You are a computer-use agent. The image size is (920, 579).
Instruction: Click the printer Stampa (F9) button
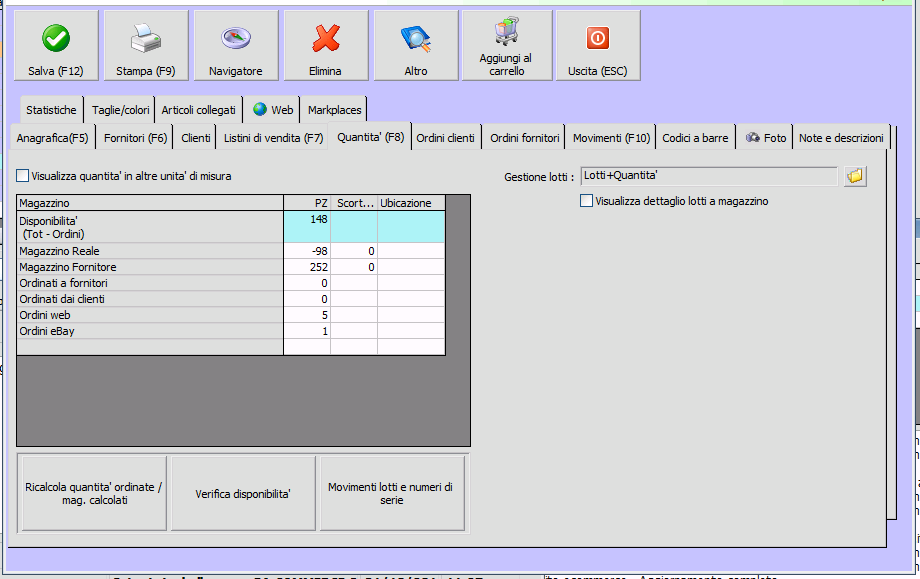click(x=146, y=45)
